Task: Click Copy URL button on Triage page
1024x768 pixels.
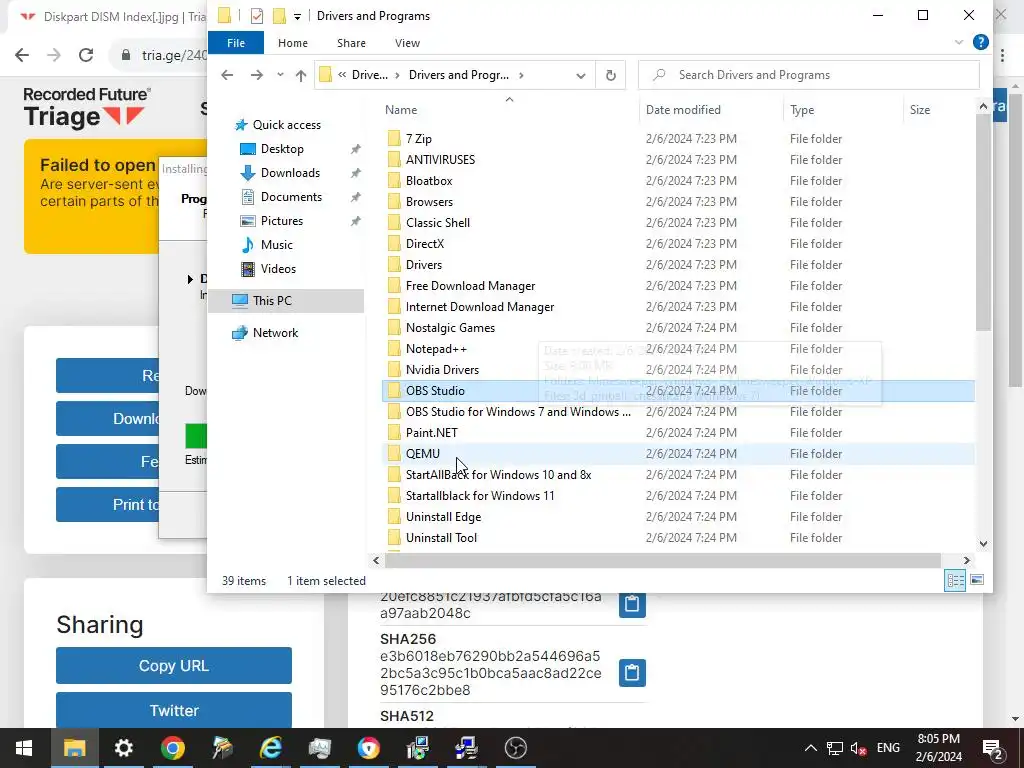Action: point(174,665)
